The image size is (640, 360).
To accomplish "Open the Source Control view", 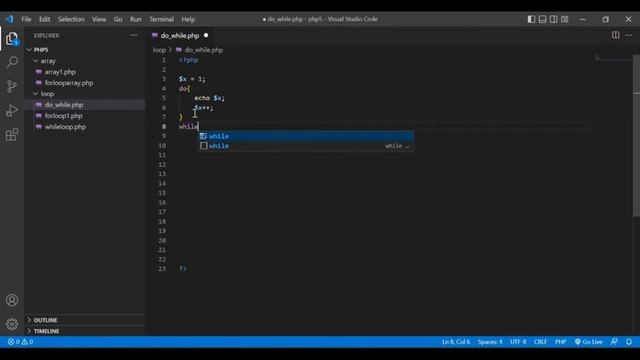I will pyautogui.click(x=12, y=86).
